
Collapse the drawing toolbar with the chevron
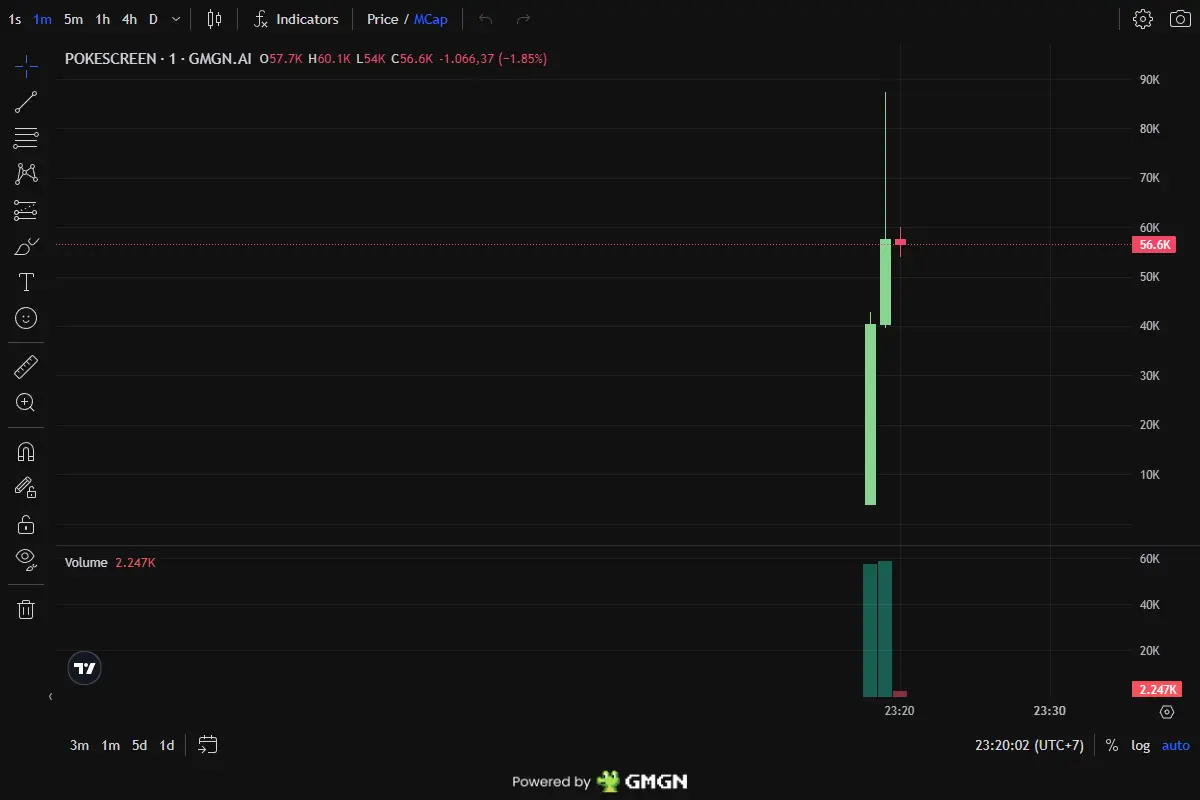coord(50,696)
